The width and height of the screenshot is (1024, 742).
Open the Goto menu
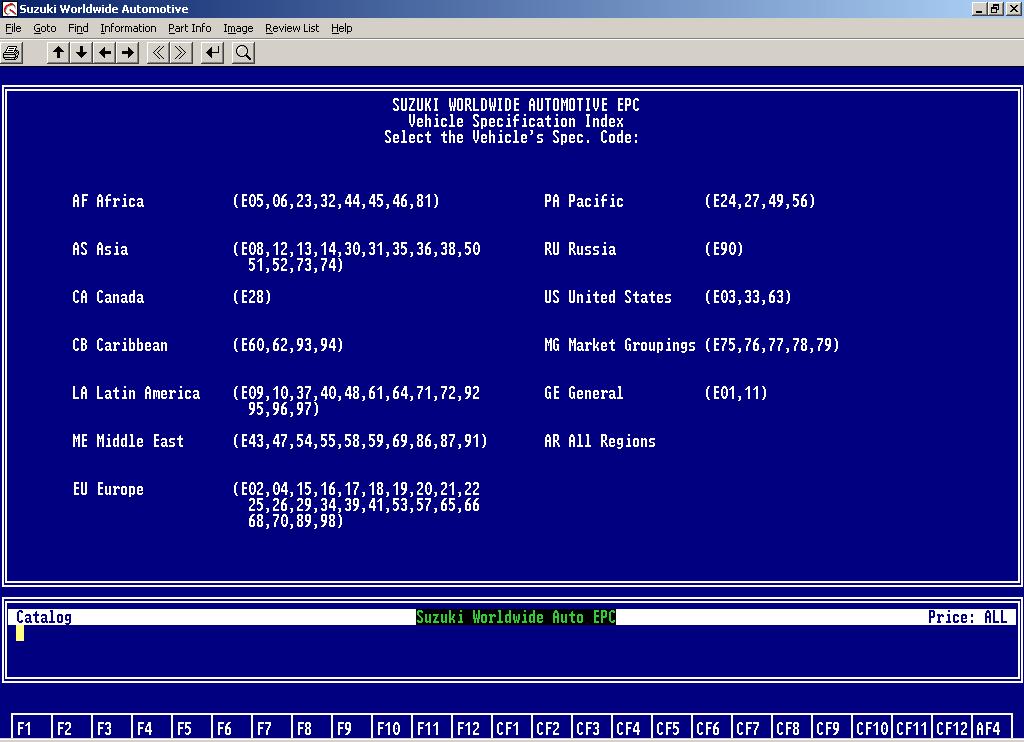(44, 28)
